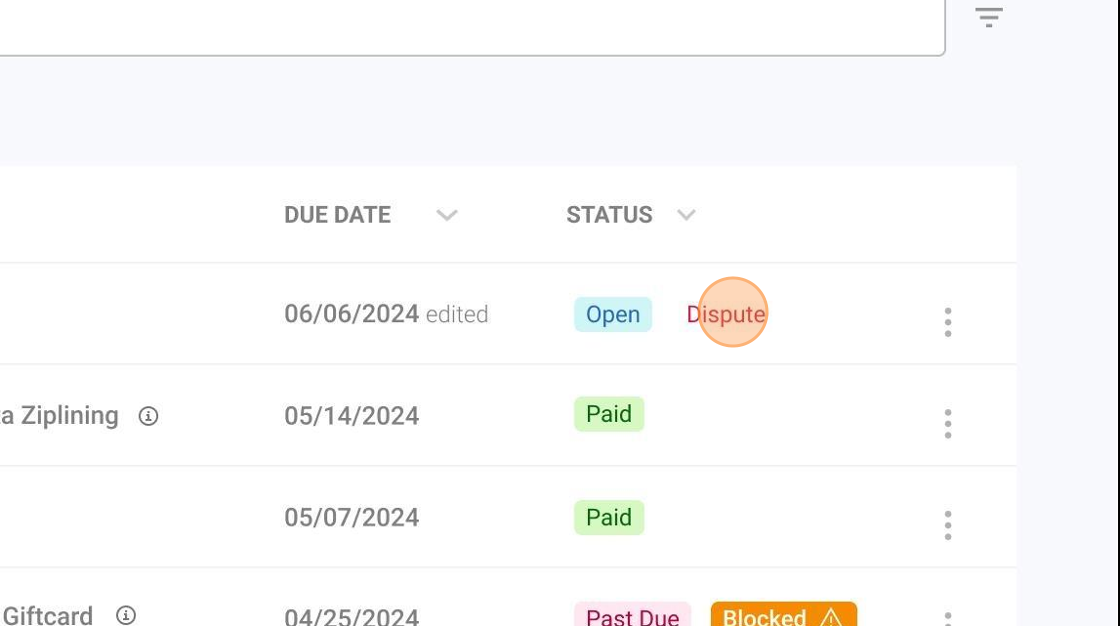
Task: Open the three-dot menu for 05/07/2024 row
Action: (948, 525)
